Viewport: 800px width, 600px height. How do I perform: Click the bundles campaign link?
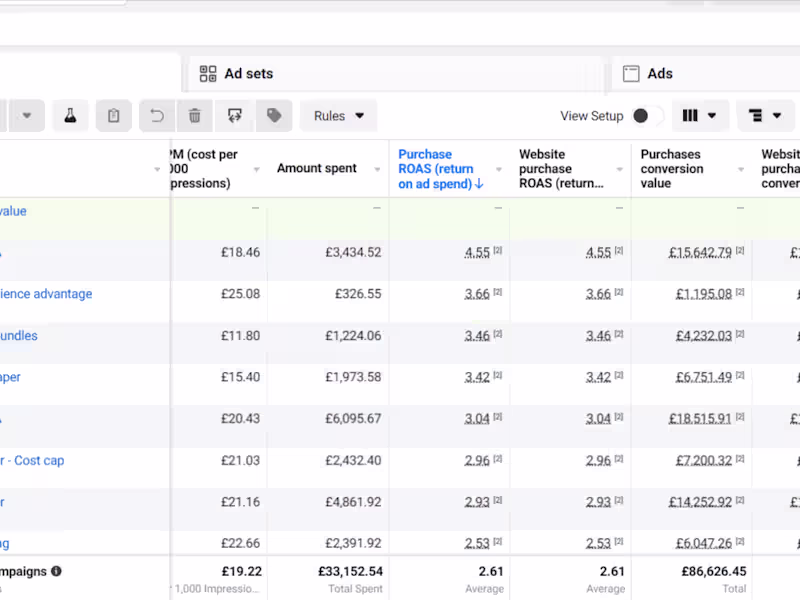[17, 335]
